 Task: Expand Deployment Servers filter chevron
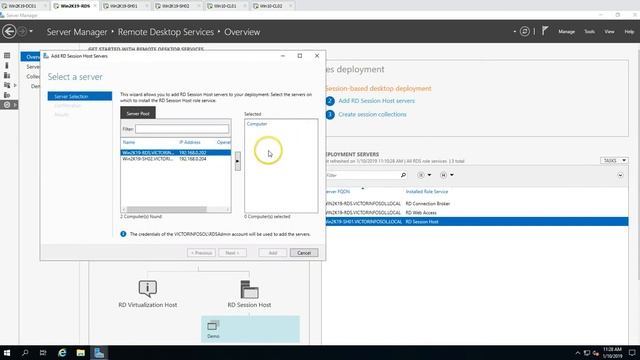620,175
